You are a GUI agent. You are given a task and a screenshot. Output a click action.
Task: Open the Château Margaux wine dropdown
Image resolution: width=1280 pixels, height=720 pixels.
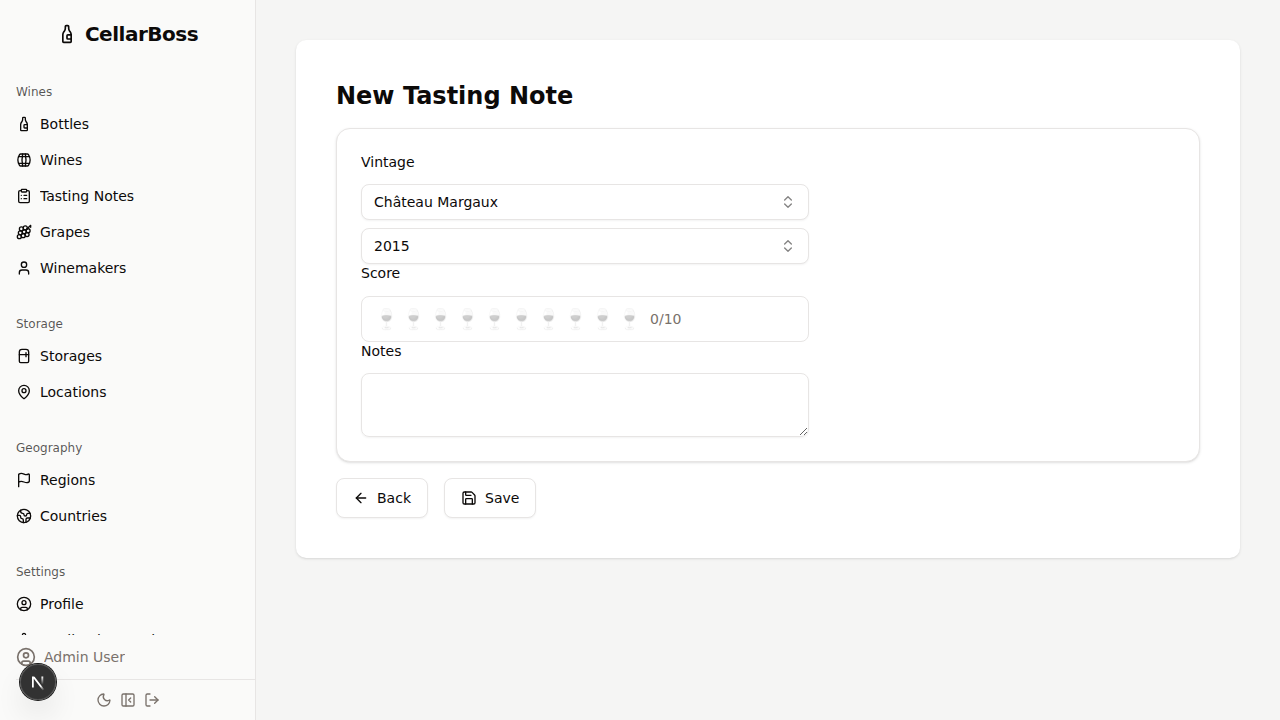584,202
